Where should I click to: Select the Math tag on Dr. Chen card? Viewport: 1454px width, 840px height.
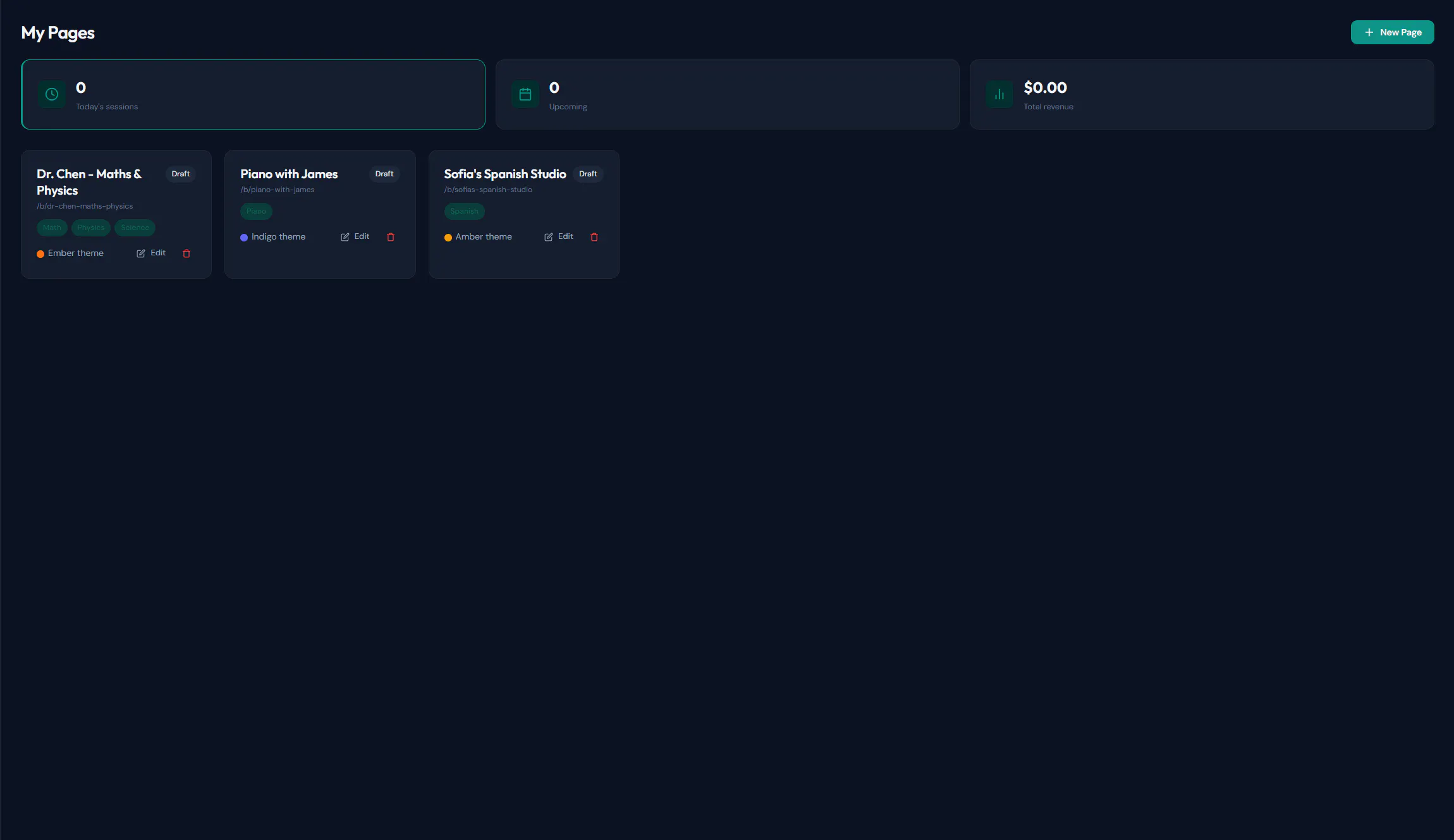52,228
